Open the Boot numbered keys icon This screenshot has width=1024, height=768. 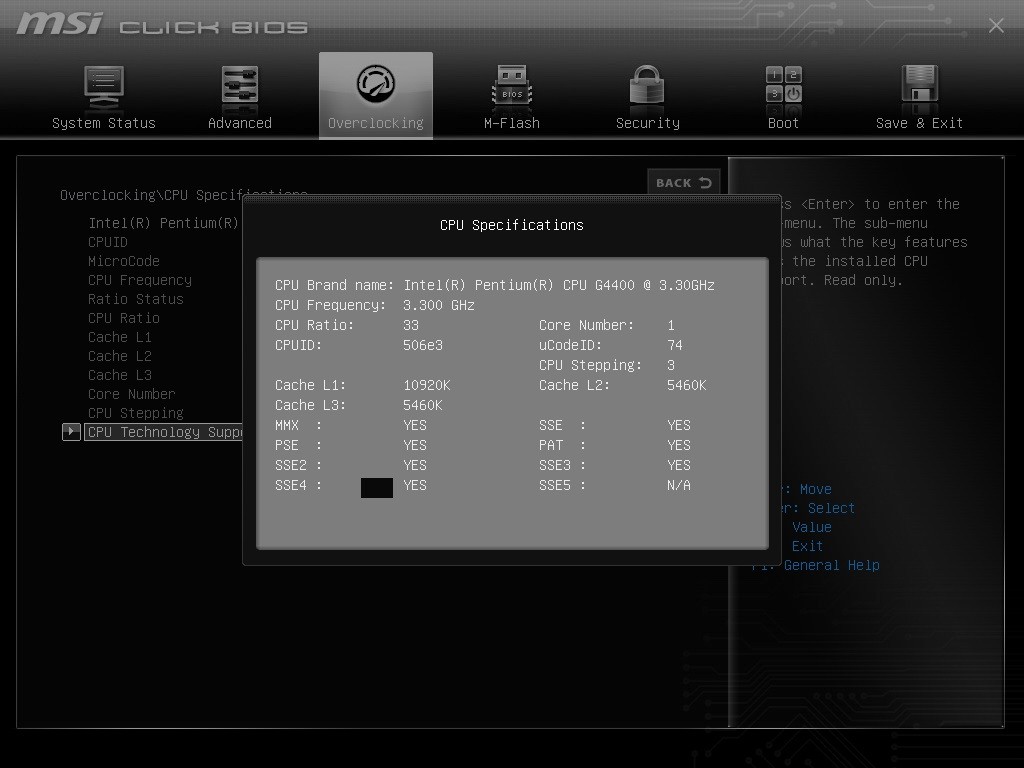(784, 84)
